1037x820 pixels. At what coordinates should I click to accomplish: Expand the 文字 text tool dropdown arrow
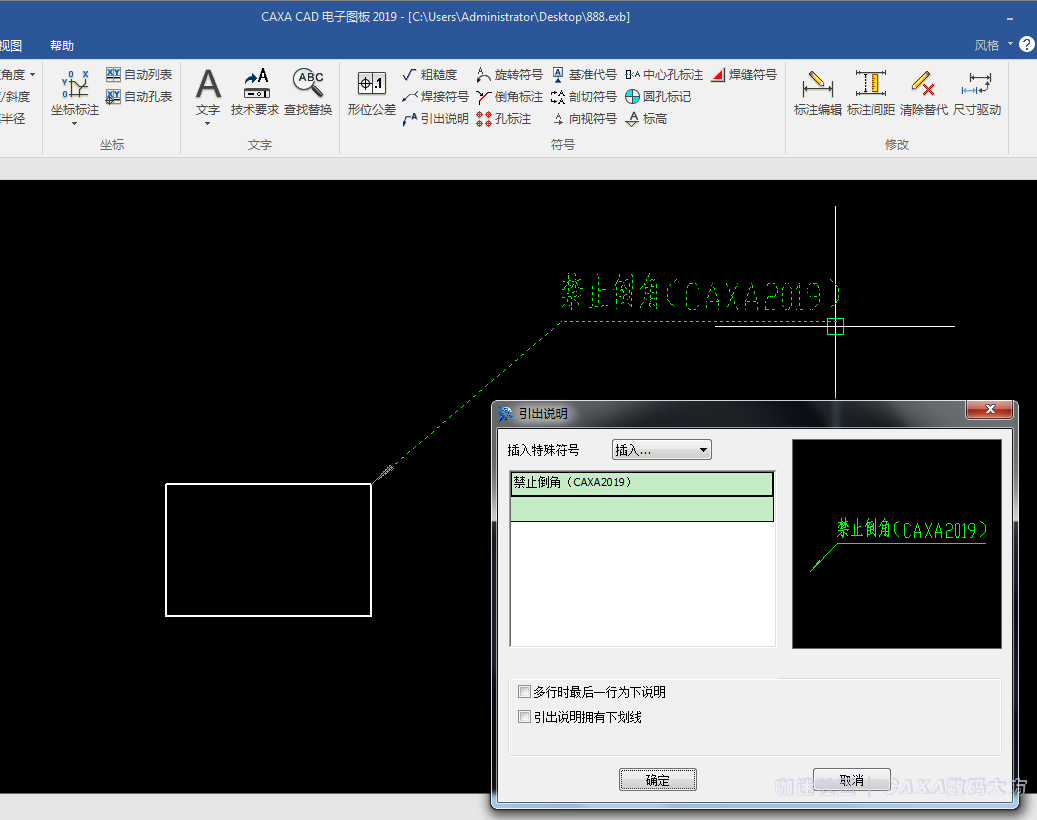pos(207,124)
